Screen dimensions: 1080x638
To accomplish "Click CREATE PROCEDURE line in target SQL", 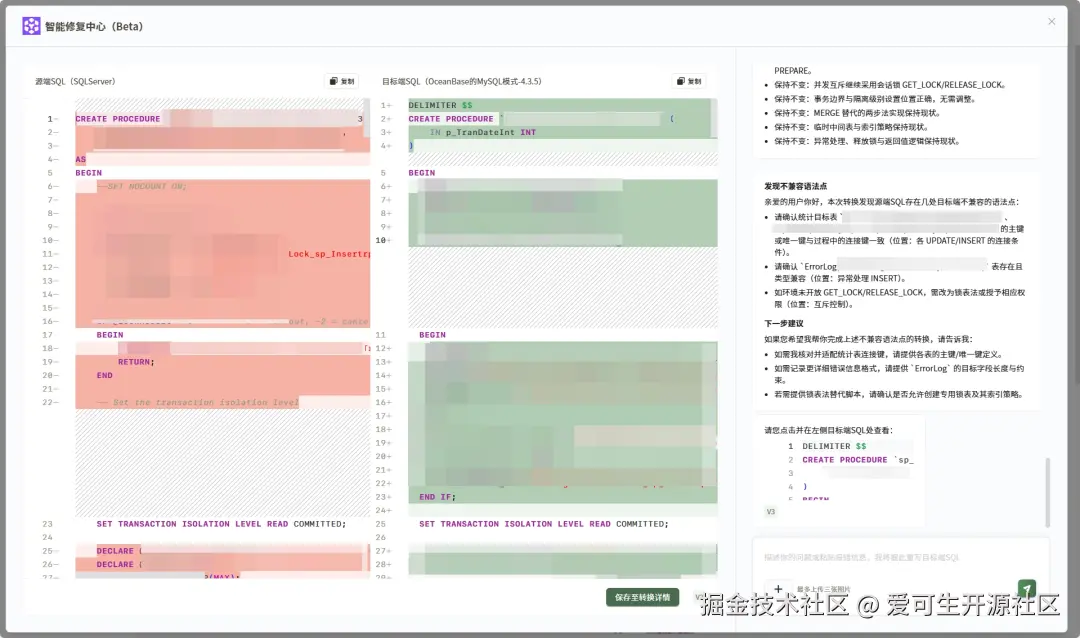I will click(x=450, y=119).
